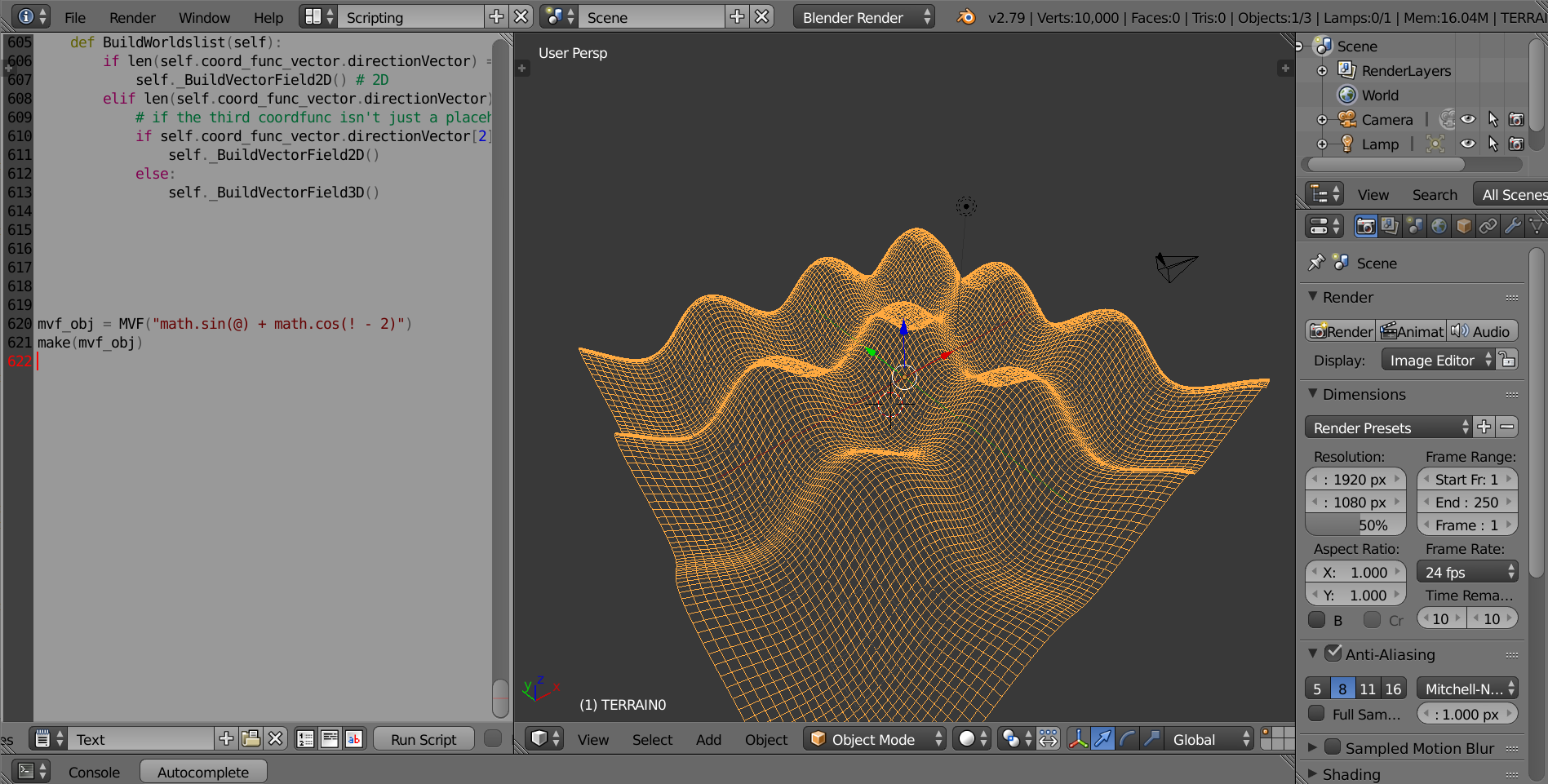
Task: Activate the Rotate manipulator in 3D view header
Action: [1127, 739]
